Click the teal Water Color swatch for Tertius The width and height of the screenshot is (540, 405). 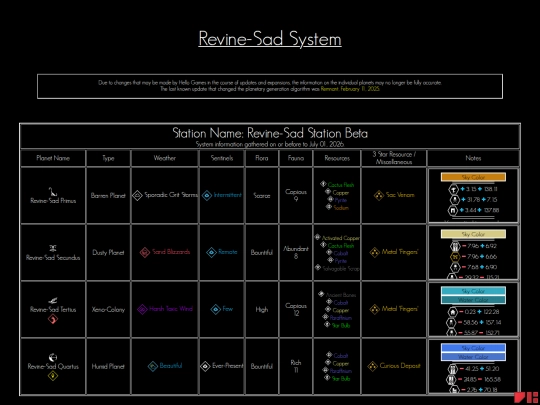click(x=473, y=300)
